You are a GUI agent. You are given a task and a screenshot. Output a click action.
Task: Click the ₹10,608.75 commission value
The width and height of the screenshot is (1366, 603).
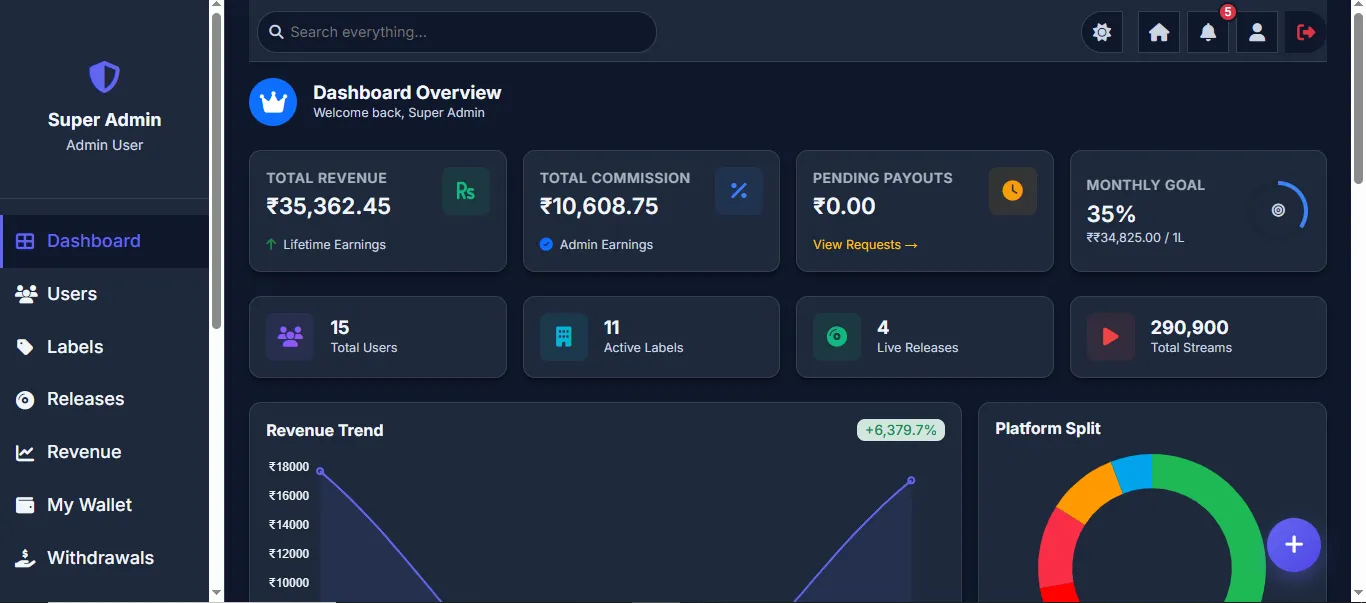[x=599, y=206]
